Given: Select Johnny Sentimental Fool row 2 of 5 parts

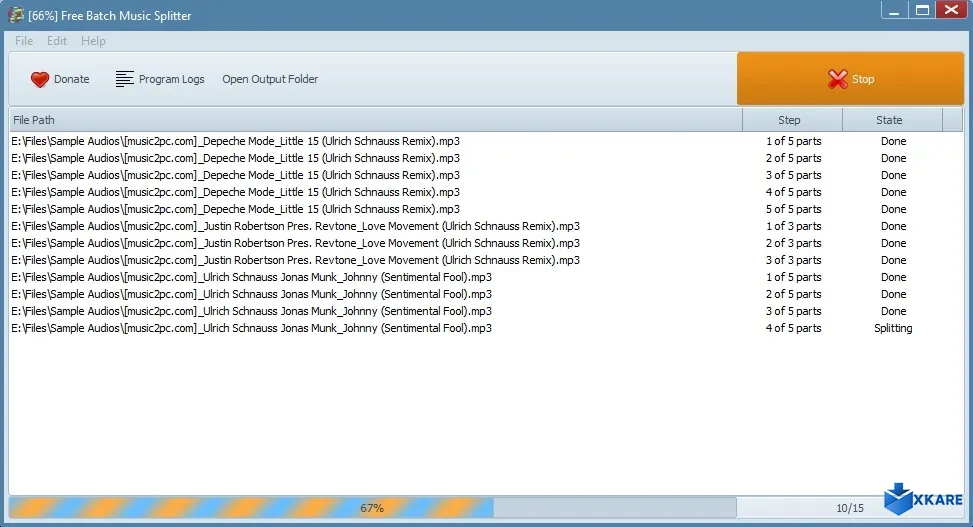Looking at the screenshot, I should (486, 294).
